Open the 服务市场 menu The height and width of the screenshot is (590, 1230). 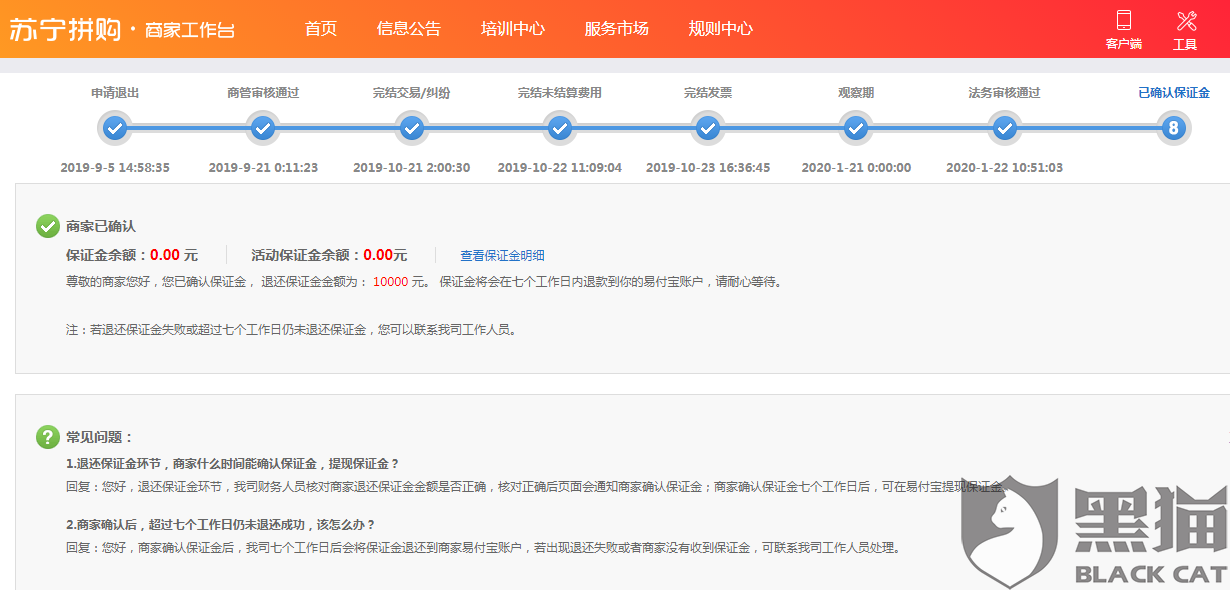coord(617,29)
